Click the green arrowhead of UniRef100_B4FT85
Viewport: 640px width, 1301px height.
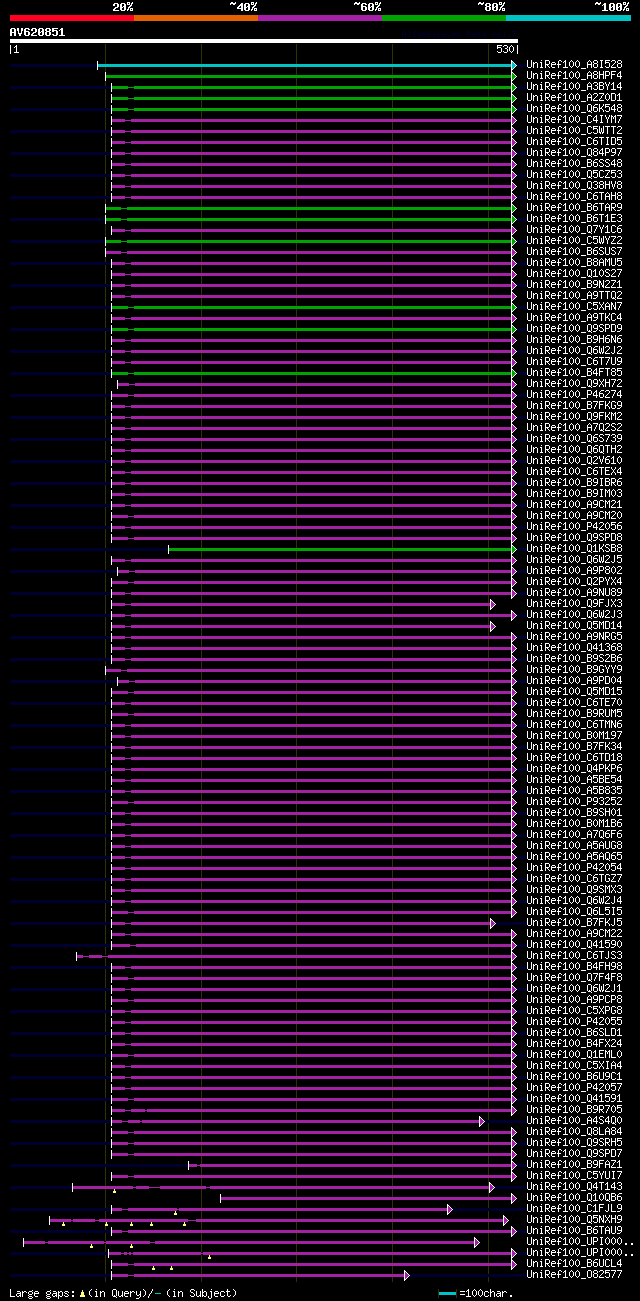[x=514, y=372]
